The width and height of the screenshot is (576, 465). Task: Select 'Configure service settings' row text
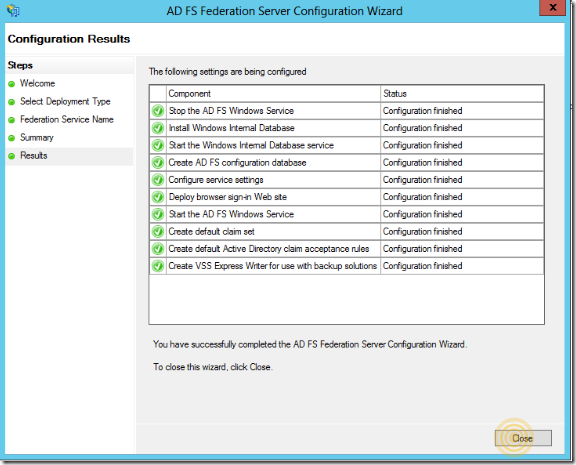coord(216,180)
